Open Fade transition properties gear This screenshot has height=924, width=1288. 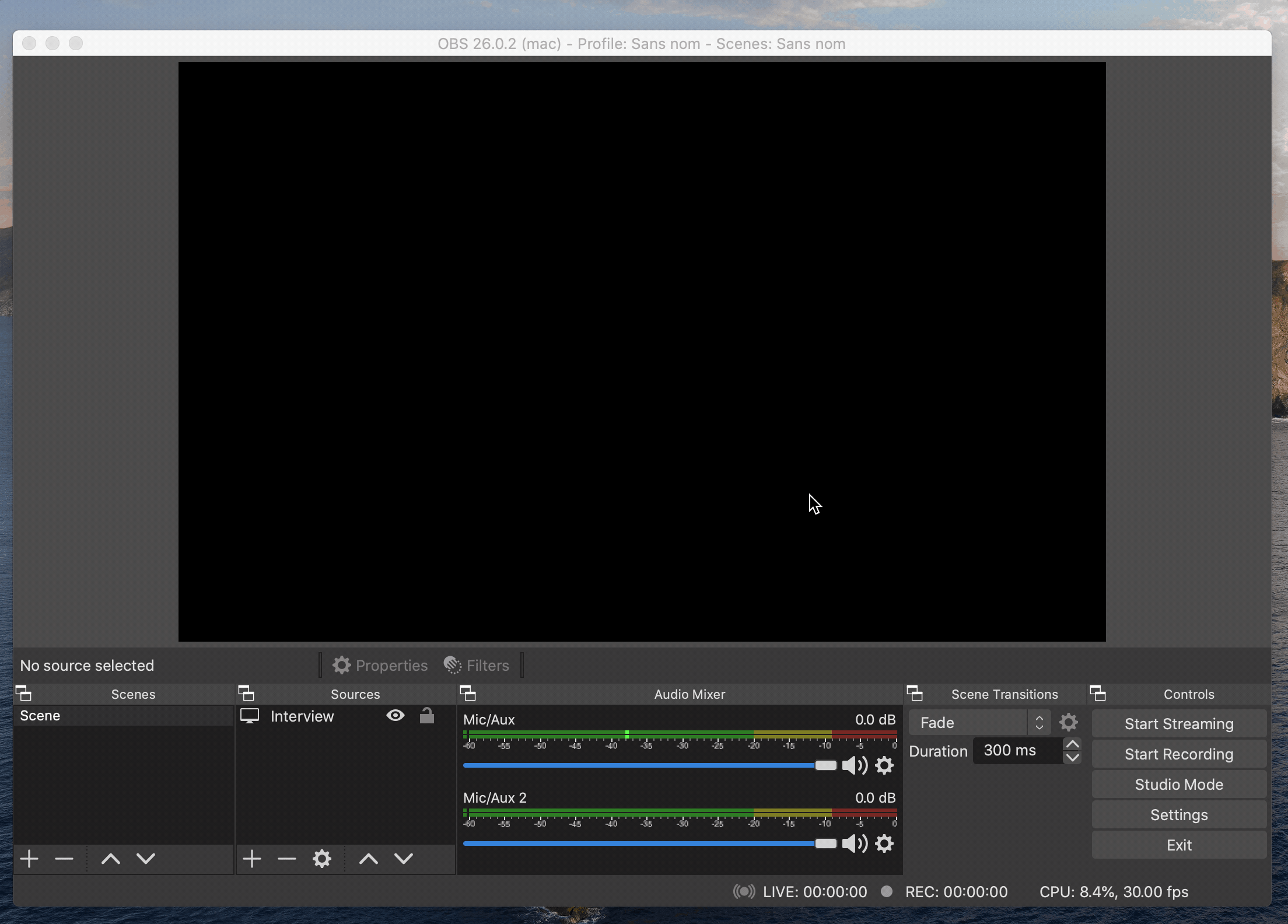coord(1068,723)
